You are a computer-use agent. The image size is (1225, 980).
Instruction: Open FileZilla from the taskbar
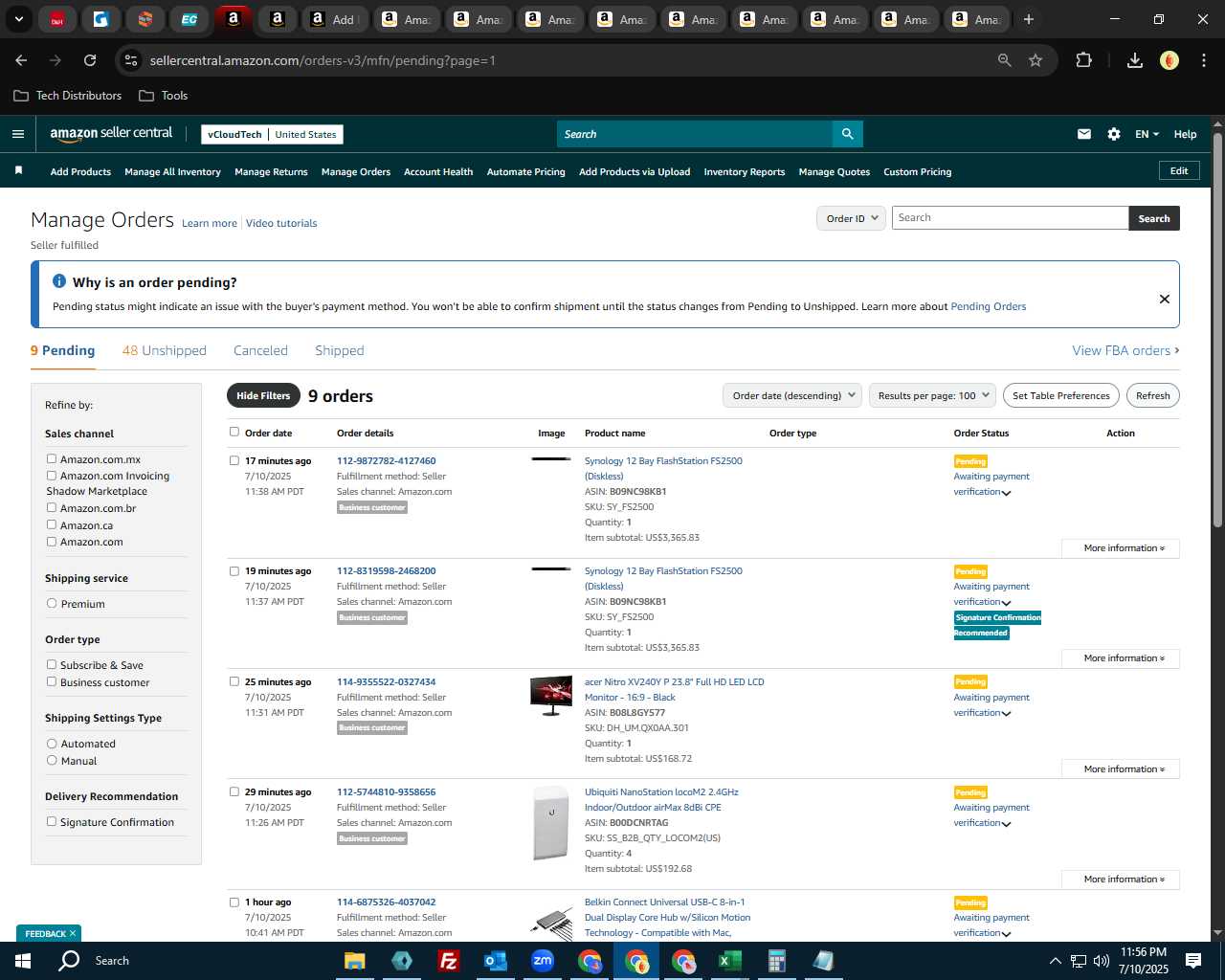(x=448, y=961)
